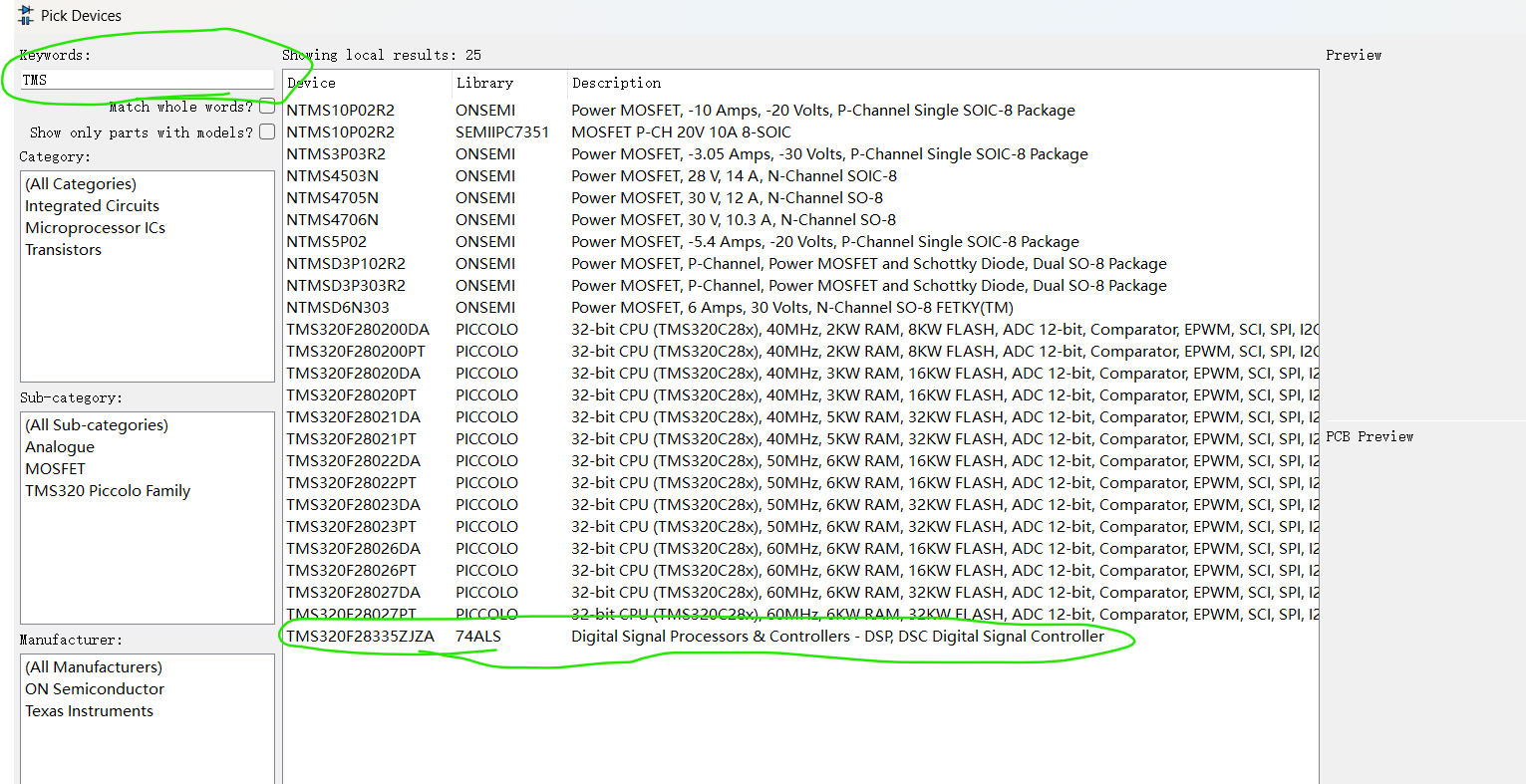Select the NTMS4706N device row
Viewport: 1526px width, 784px height.
click(800, 220)
